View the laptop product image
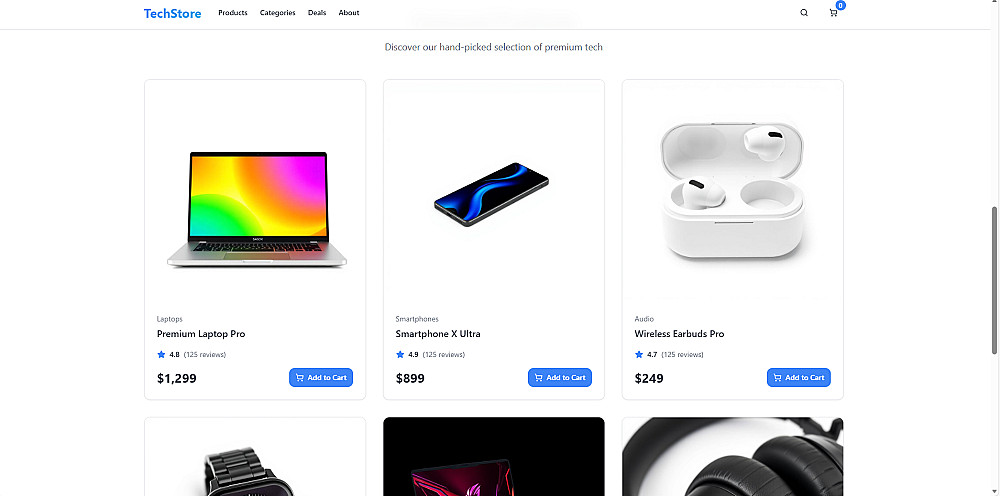The image size is (1000, 496). [255, 190]
